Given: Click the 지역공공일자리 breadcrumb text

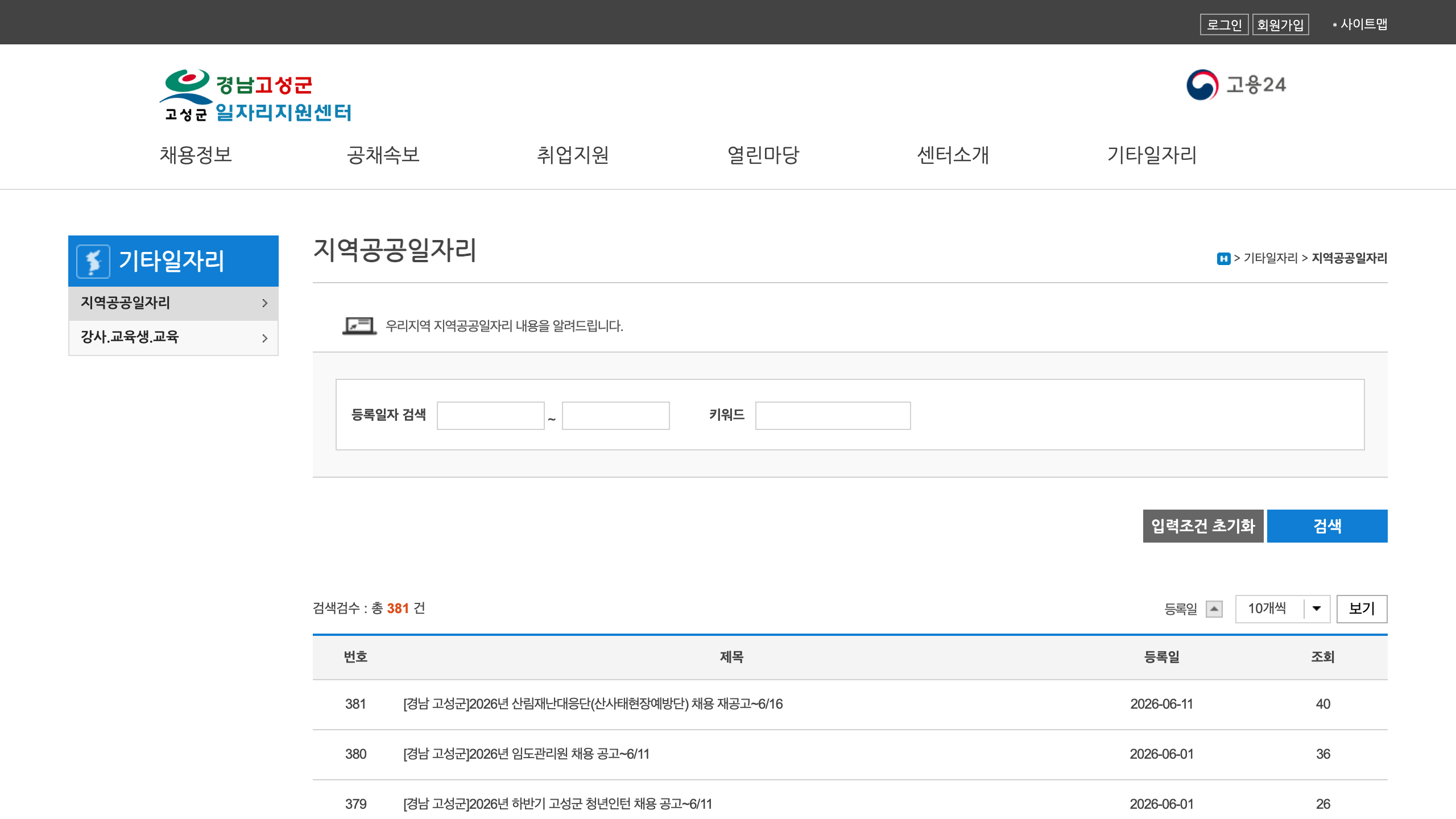Looking at the screenshot, I should point(1349,258).
